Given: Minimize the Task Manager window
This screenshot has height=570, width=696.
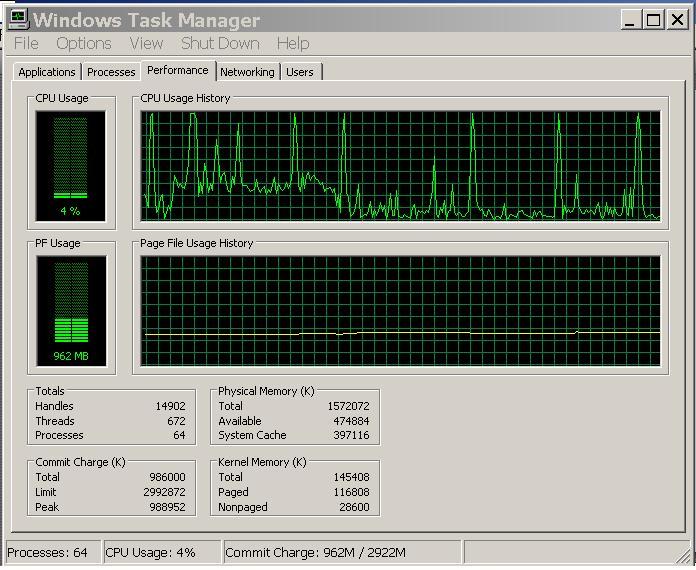Looking at the screenshot, I should 630,20.
